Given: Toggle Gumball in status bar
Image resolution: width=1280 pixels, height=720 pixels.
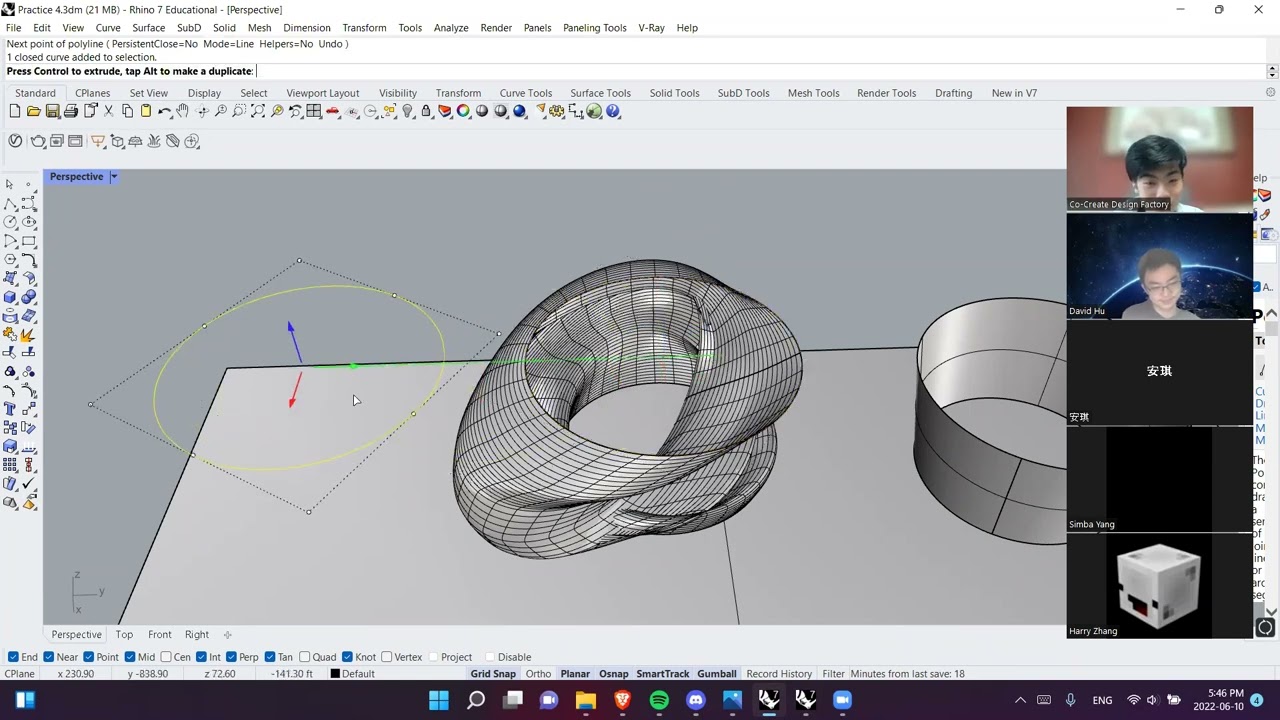Looking at the screenshot, I should [x=716, y=674].
